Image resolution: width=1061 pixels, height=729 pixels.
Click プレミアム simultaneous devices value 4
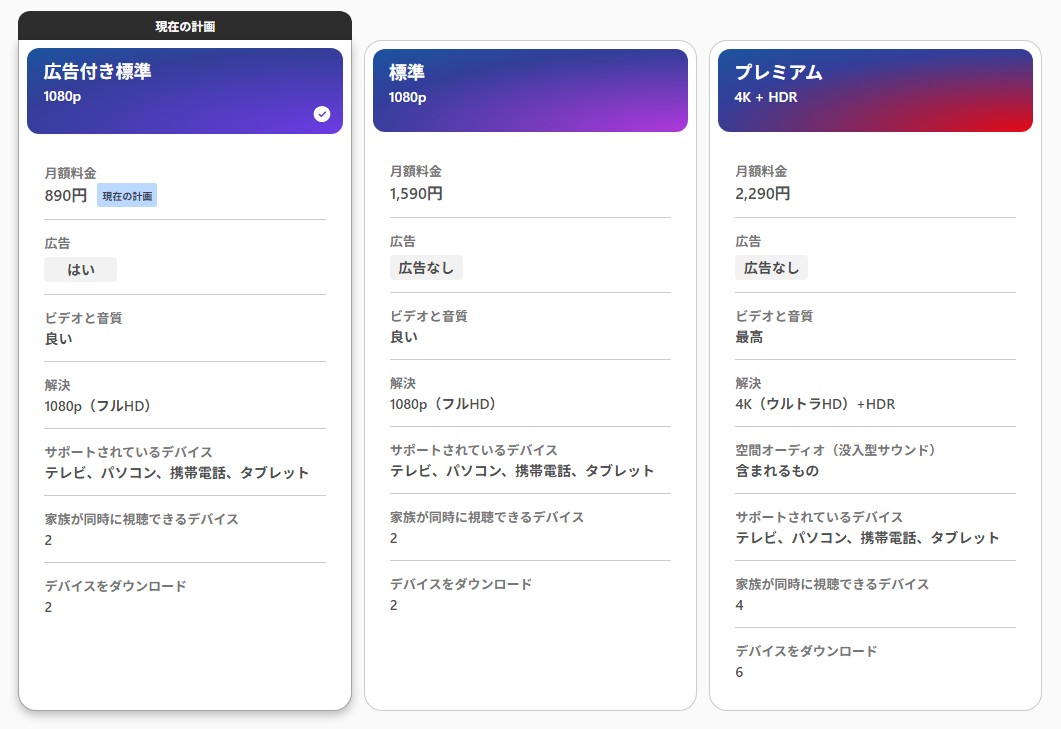pyautogui.click(x=739, y=605)
